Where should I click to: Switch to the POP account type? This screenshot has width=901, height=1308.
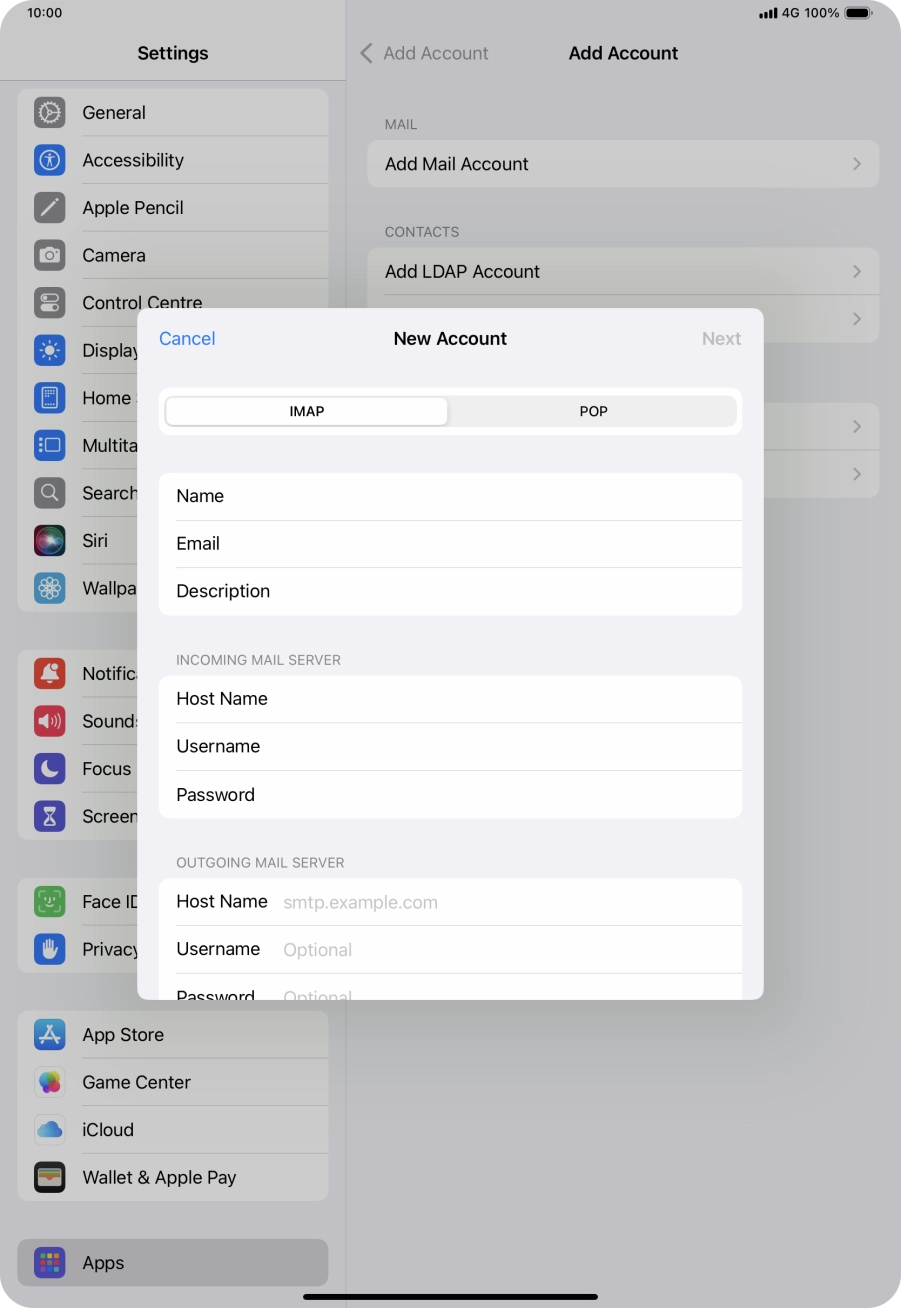(592, 411)
